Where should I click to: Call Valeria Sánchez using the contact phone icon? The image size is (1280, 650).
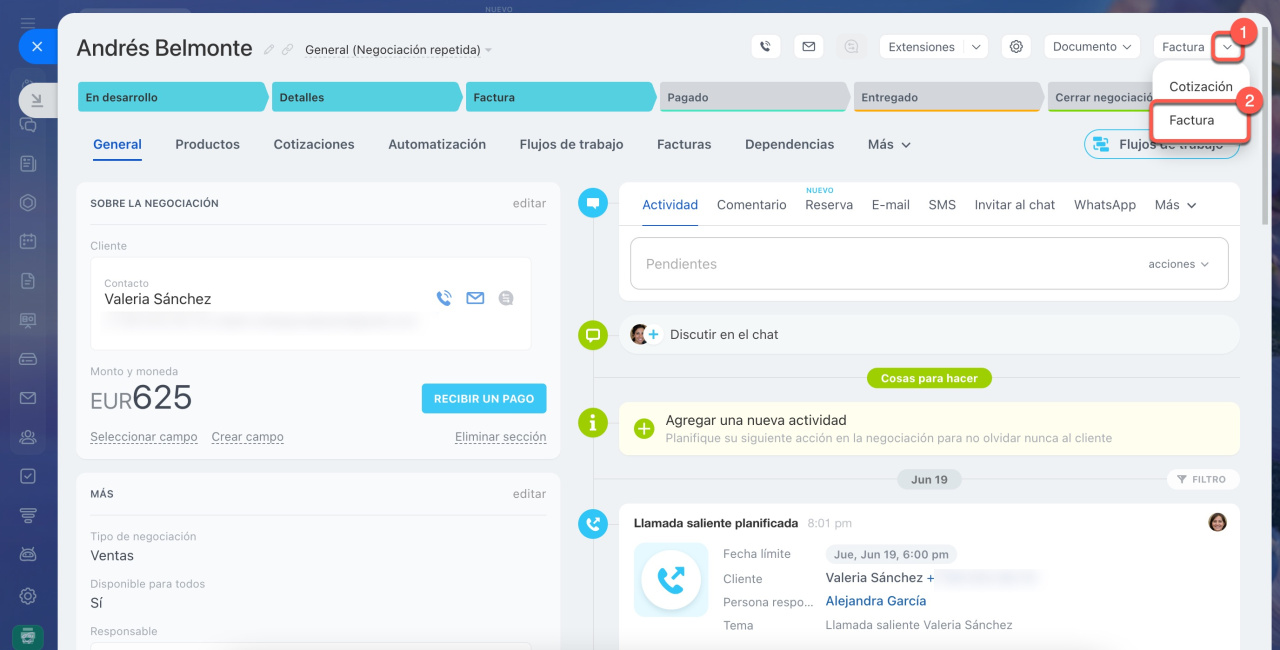click(x=444, y=298)
